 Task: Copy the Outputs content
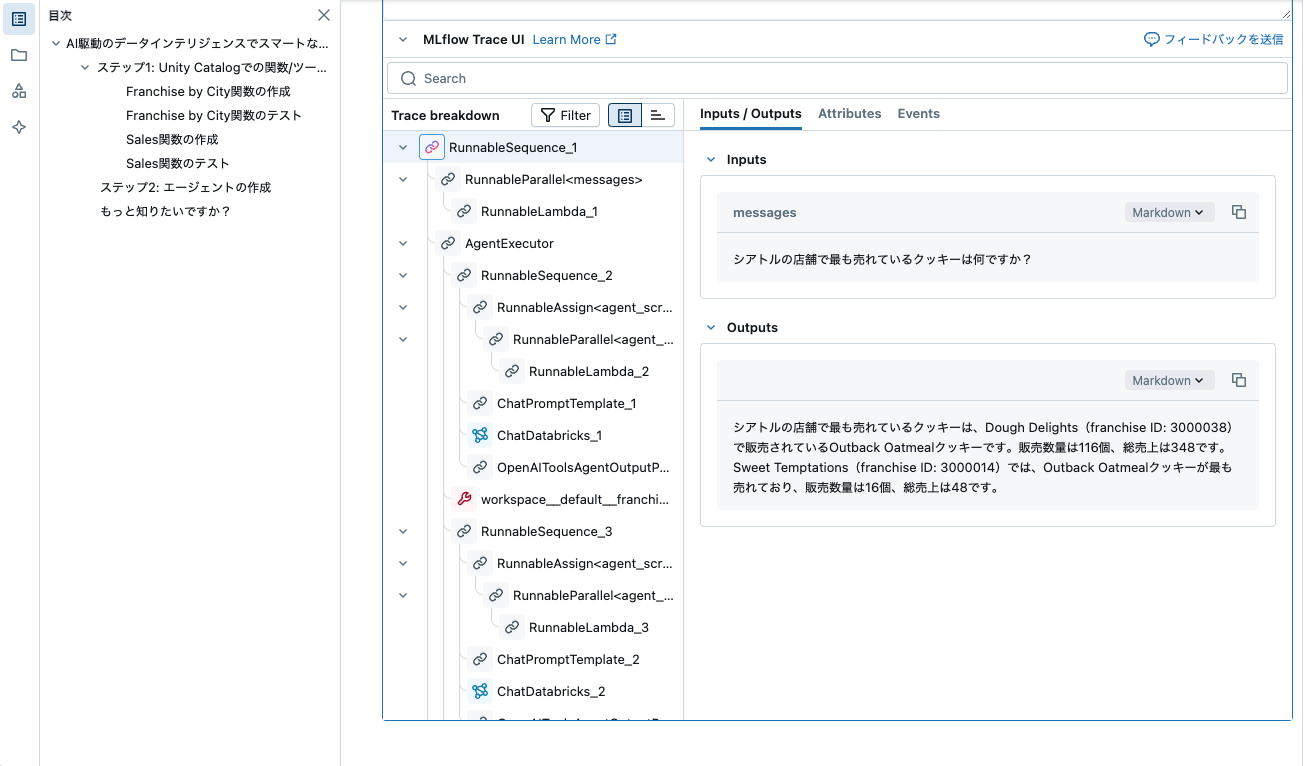point(1239,380)
